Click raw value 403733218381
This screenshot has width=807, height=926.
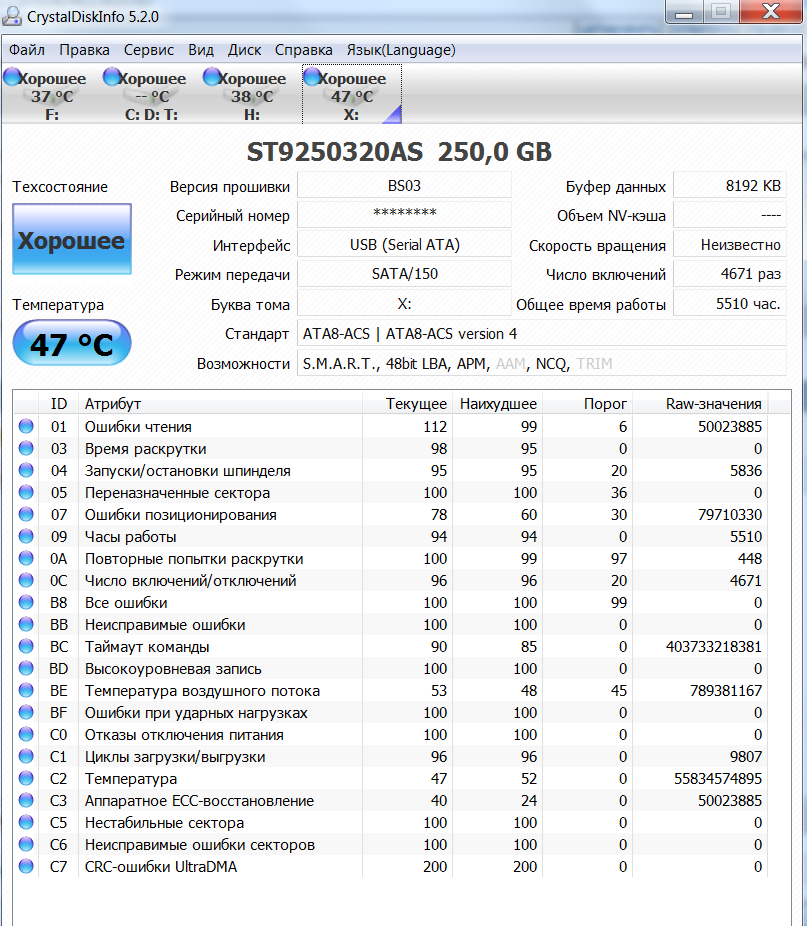coord(714,647)
